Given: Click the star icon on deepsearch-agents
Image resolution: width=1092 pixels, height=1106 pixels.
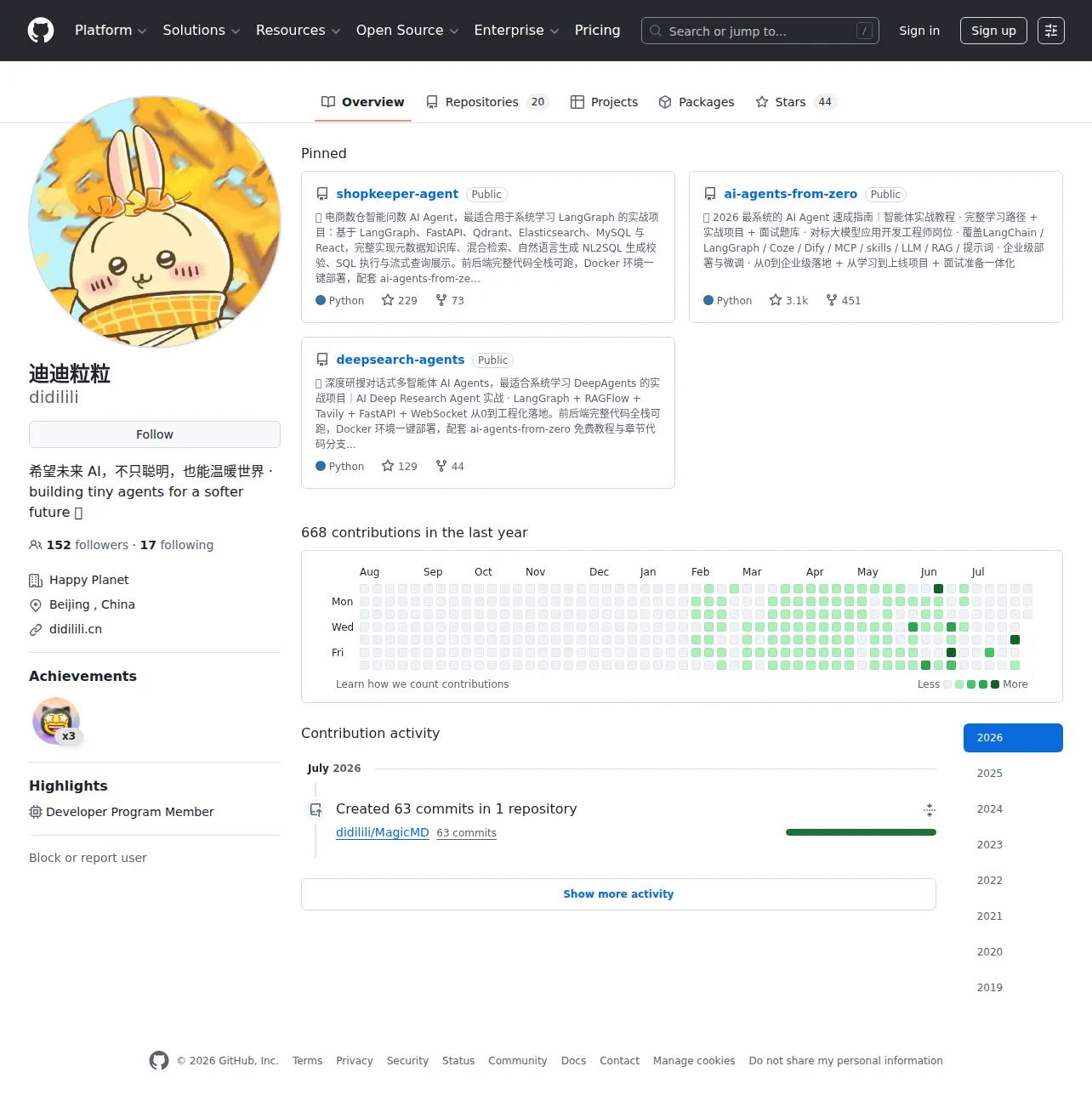Looking at the screenshot, I should point(388,466).
